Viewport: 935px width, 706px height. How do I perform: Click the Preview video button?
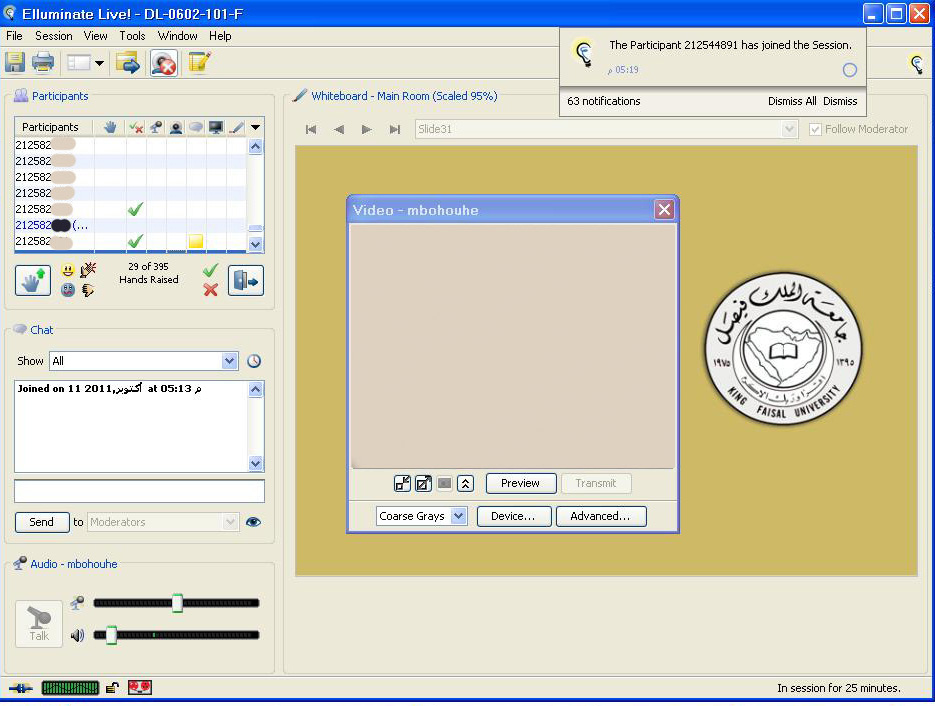click(521, 483)
